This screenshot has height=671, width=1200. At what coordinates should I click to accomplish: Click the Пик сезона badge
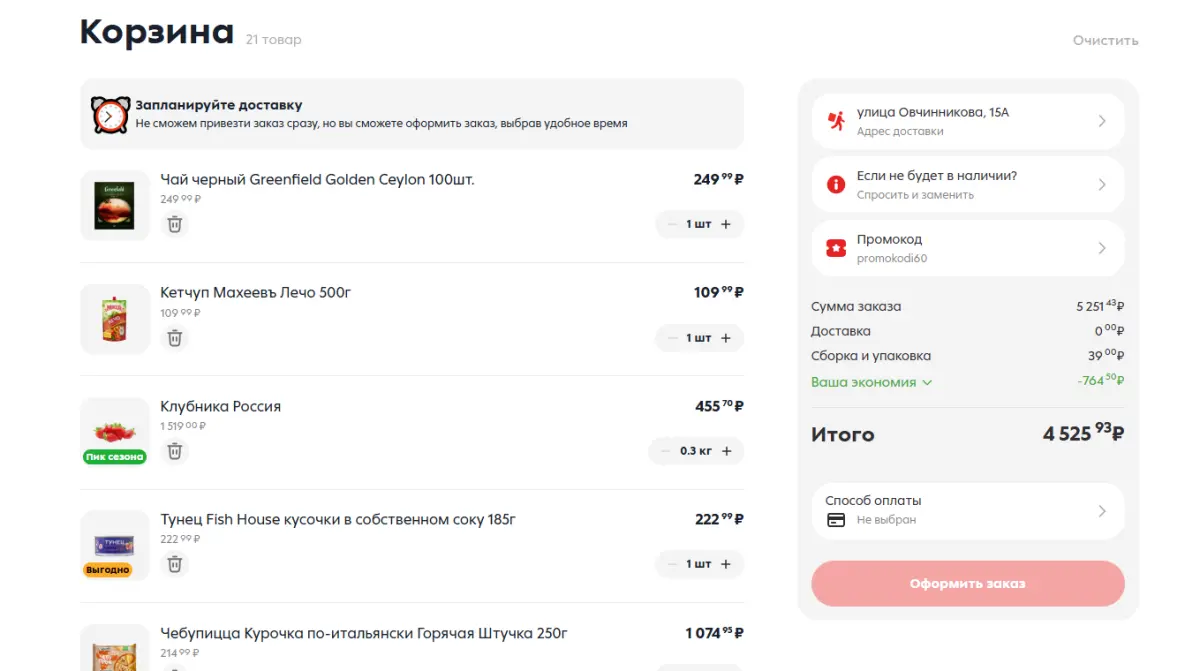(x=115, y=457)
